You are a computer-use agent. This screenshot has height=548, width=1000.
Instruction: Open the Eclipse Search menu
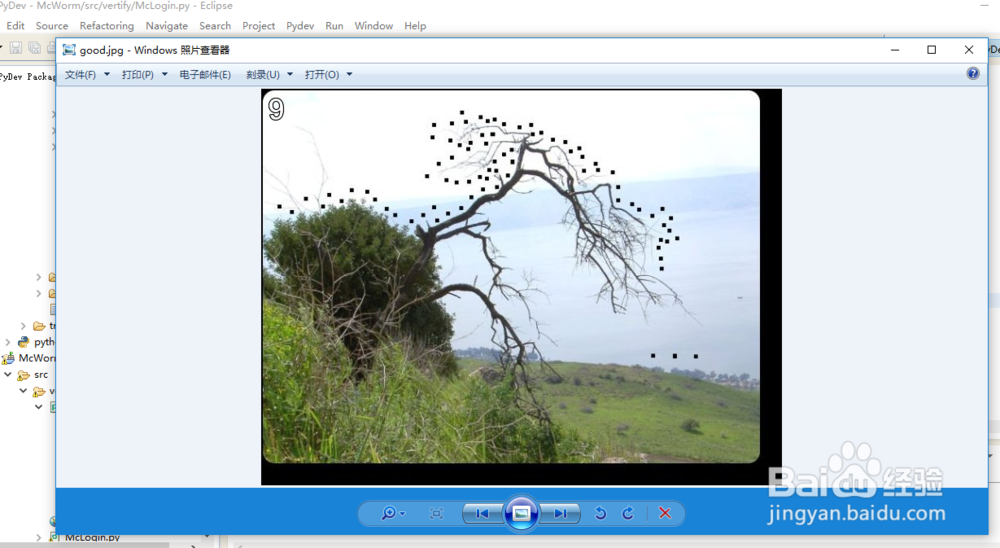pos(215,26)
